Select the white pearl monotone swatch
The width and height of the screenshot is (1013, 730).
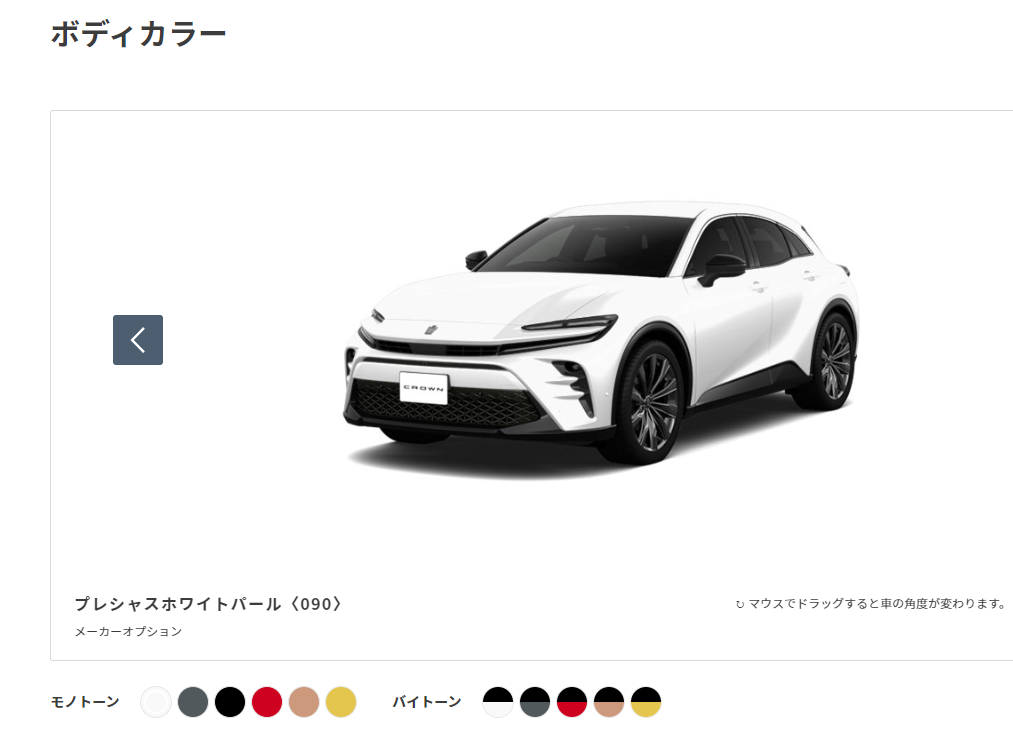[x=156, y=702]
